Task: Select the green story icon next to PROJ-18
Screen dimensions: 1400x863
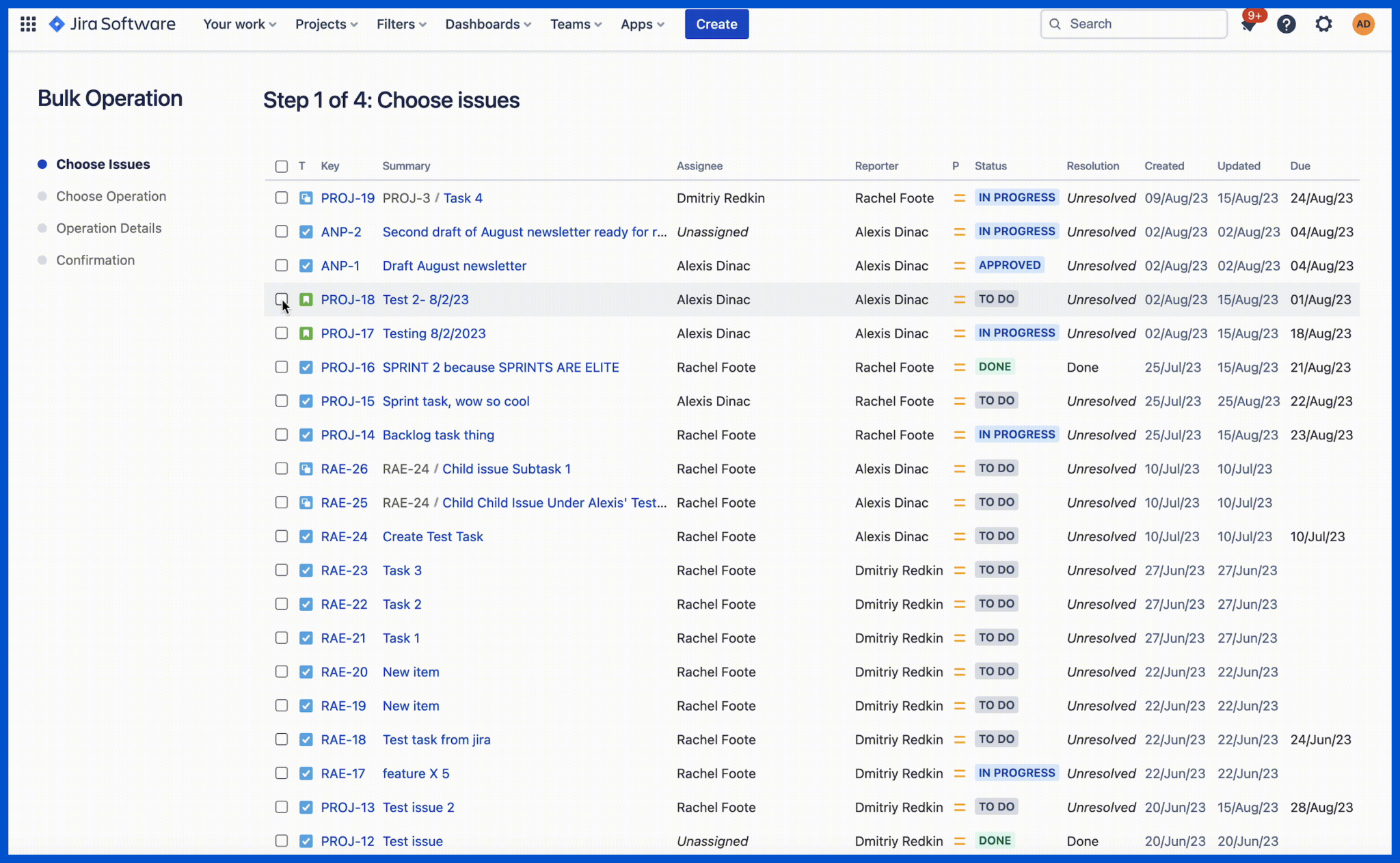Action: 305,299
